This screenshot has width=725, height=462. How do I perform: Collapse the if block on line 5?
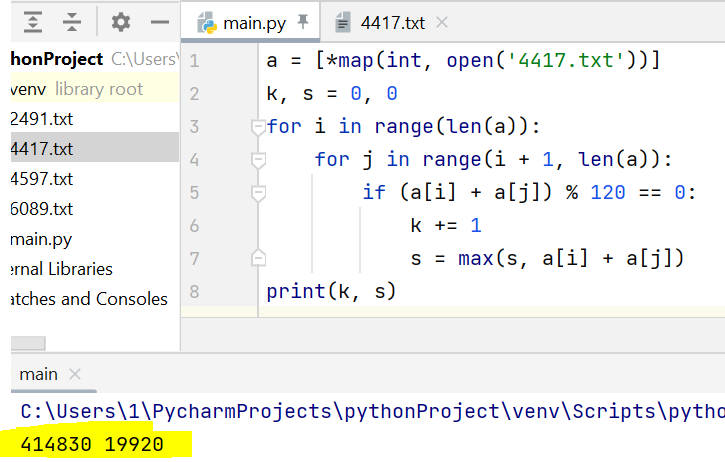[x=258, y=193]
